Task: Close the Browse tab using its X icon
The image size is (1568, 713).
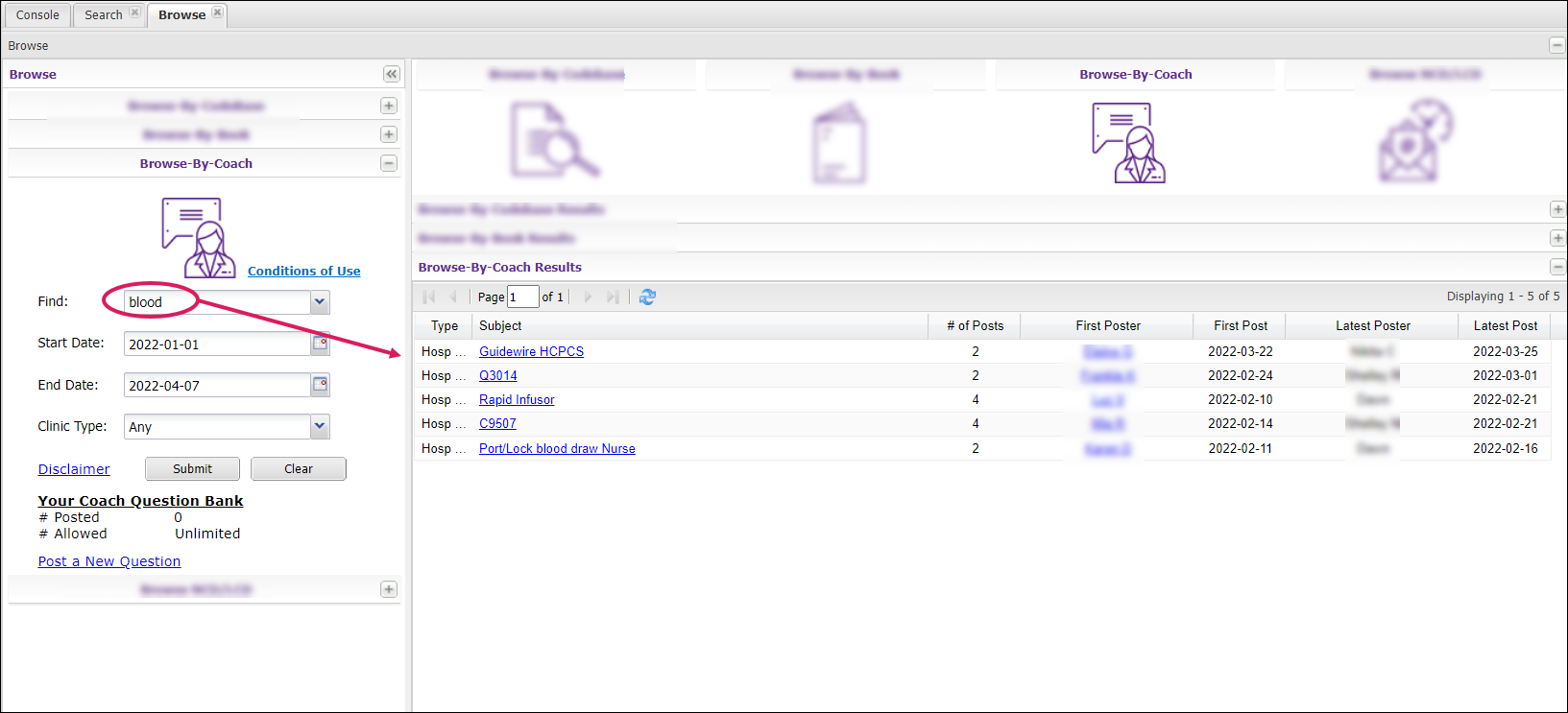Action: coord(218,12)
